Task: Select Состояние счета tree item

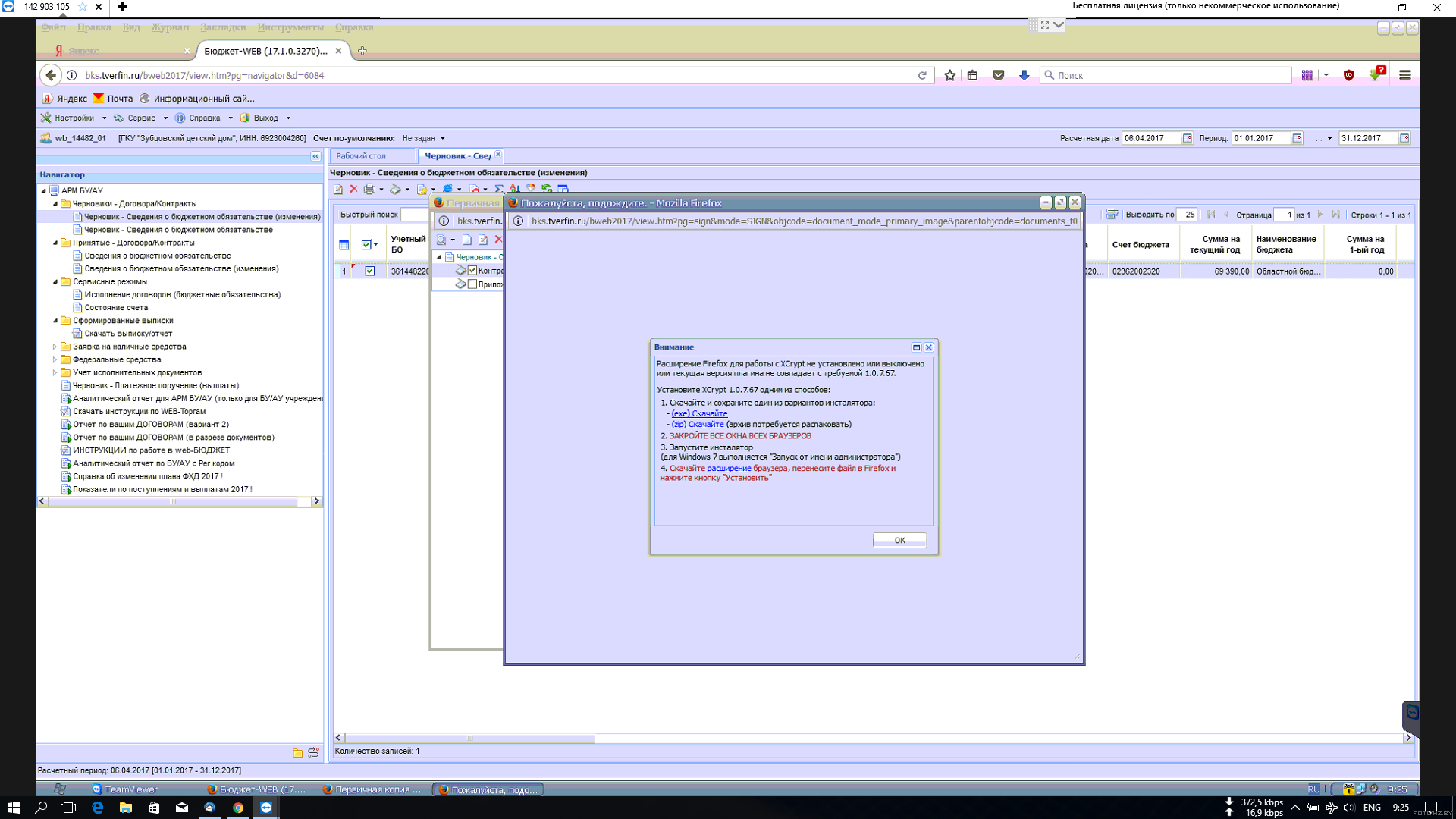Action: click(116, 308)
